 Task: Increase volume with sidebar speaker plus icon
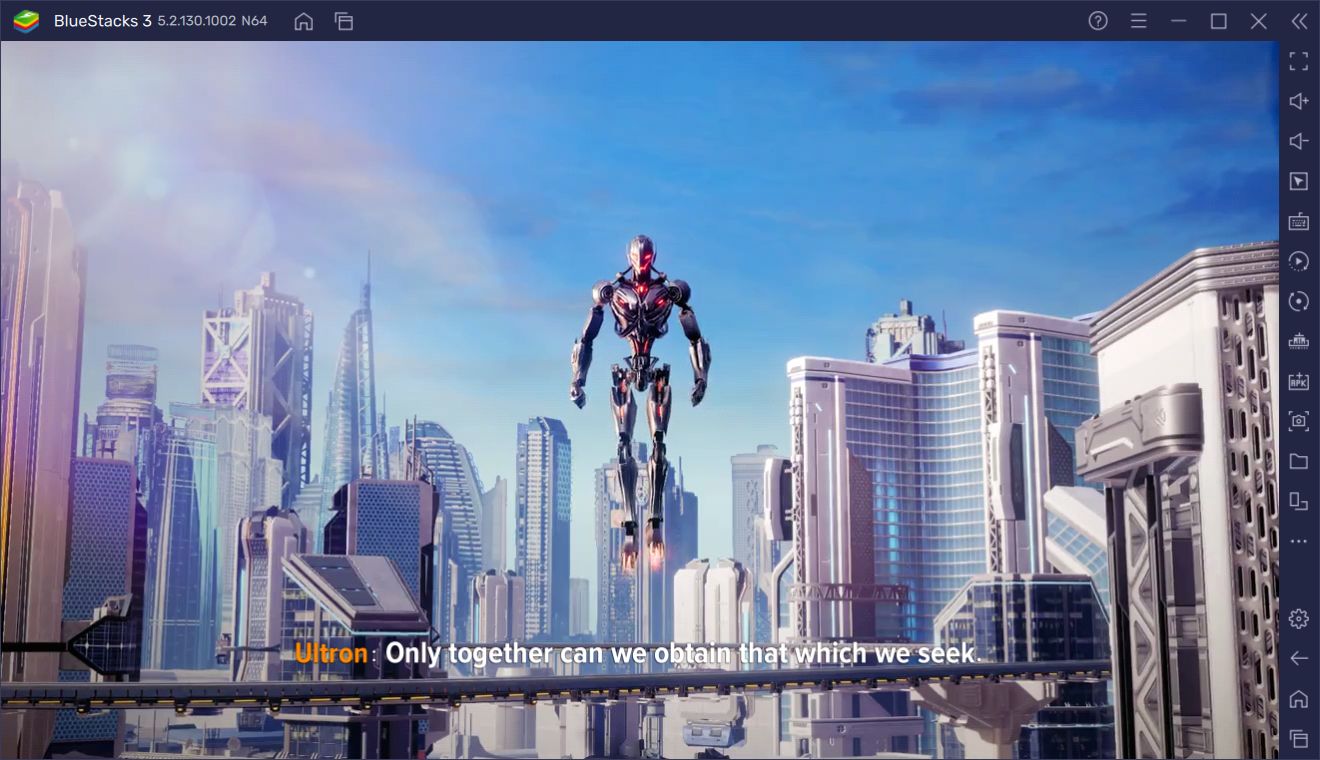tap(1299, 101)
